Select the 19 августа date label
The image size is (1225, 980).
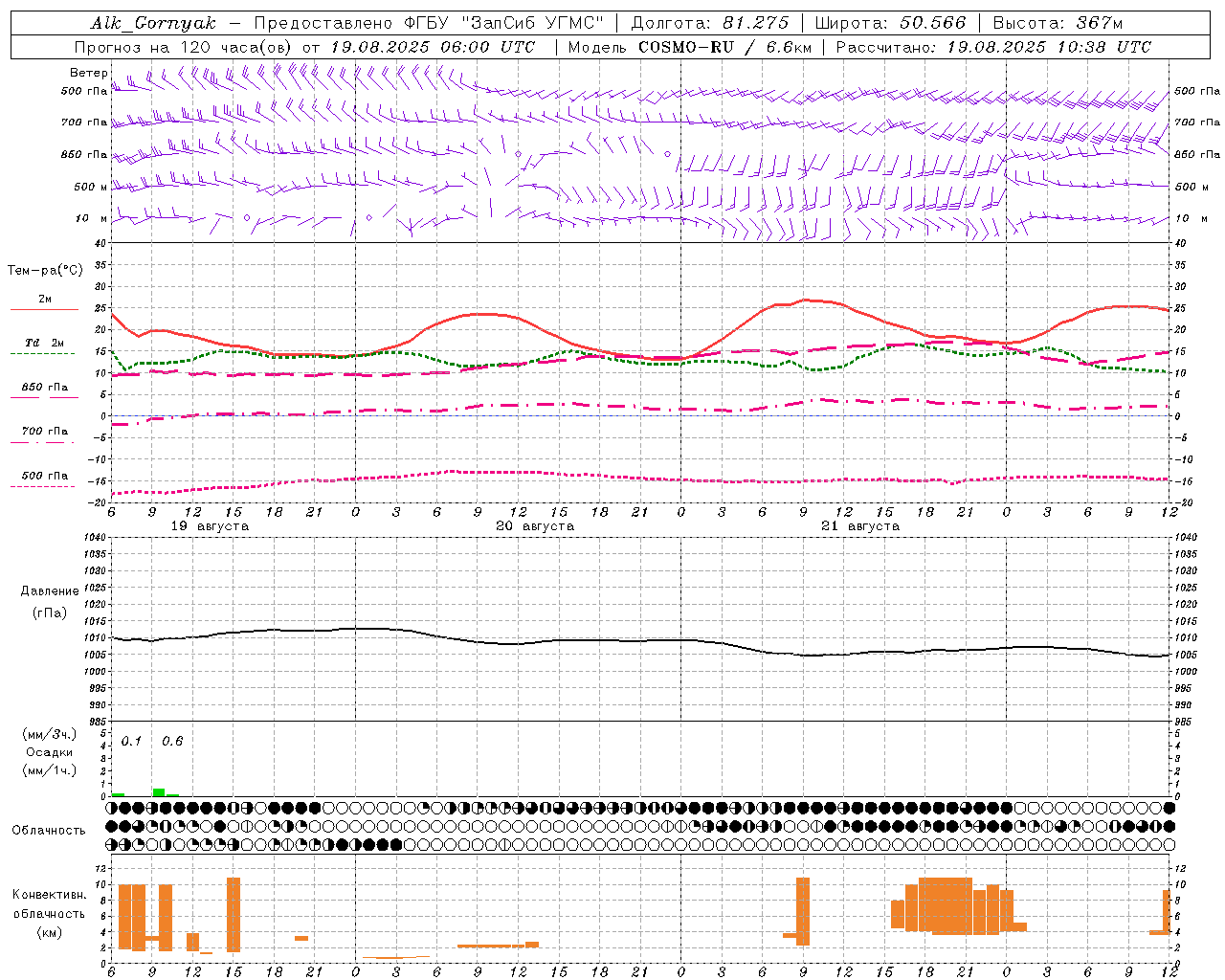(x=210, y=526)
